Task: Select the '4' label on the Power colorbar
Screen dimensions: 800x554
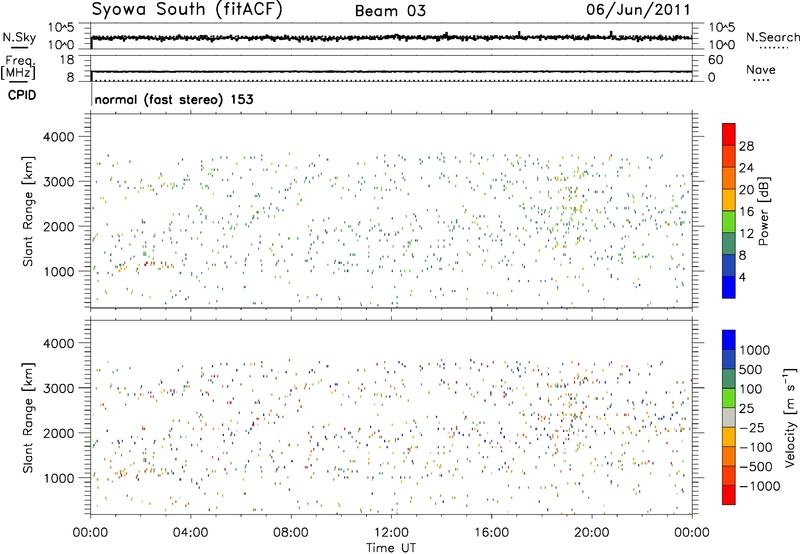Action: [x=742, y=277]
